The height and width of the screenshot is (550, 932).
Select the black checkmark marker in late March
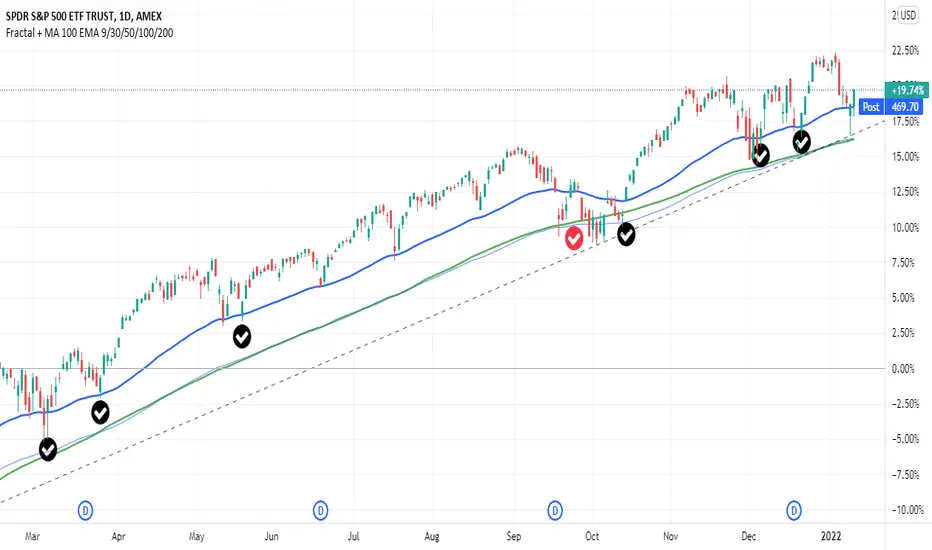[100, 412]
